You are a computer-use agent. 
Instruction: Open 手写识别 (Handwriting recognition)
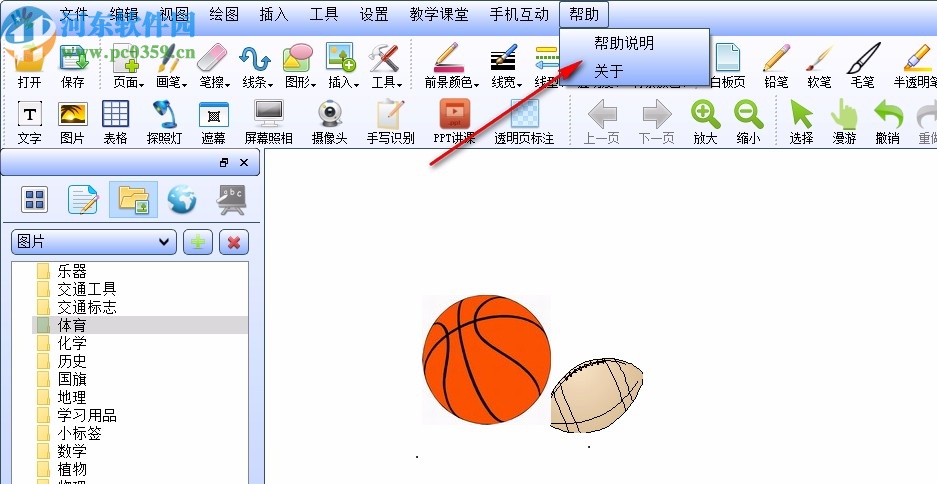coord(390,122)
